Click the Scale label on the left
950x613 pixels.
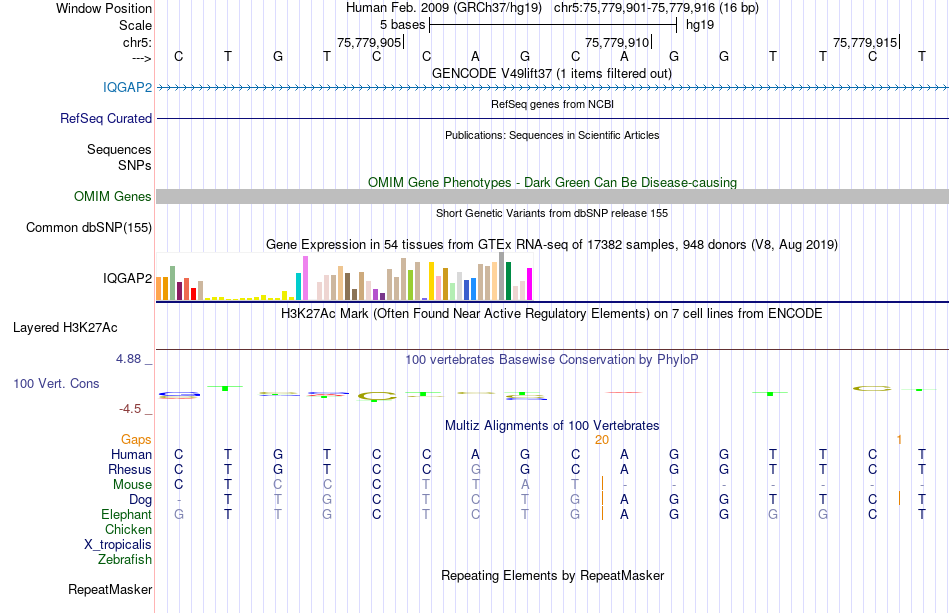135,25
